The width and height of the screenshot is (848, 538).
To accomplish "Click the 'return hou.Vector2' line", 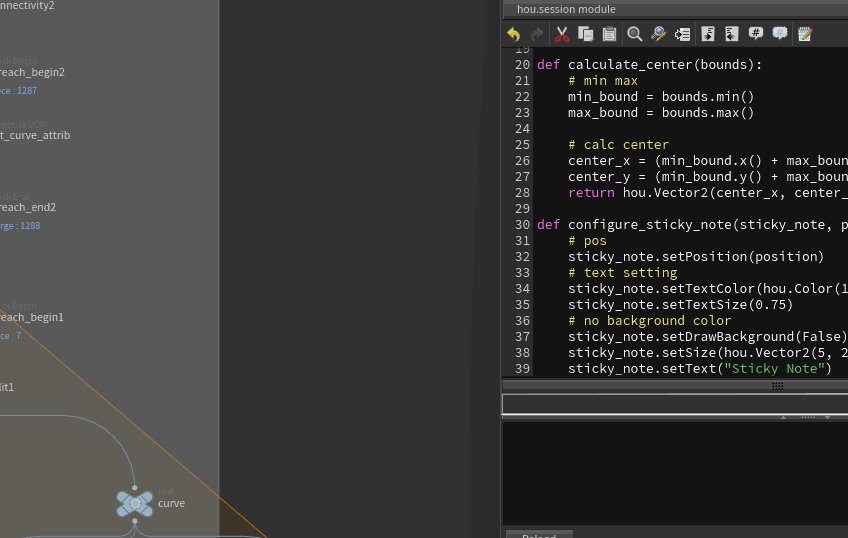I will click(707, 192).
